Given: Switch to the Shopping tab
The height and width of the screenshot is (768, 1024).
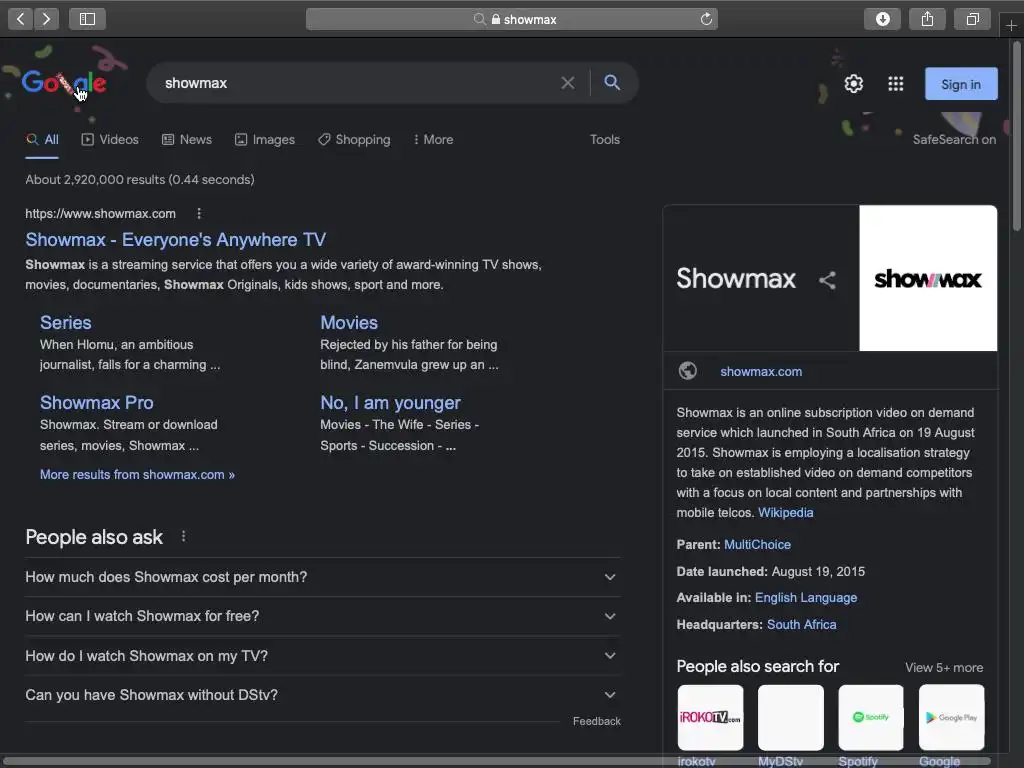Looking at the screenshot, I should (354, 140).
